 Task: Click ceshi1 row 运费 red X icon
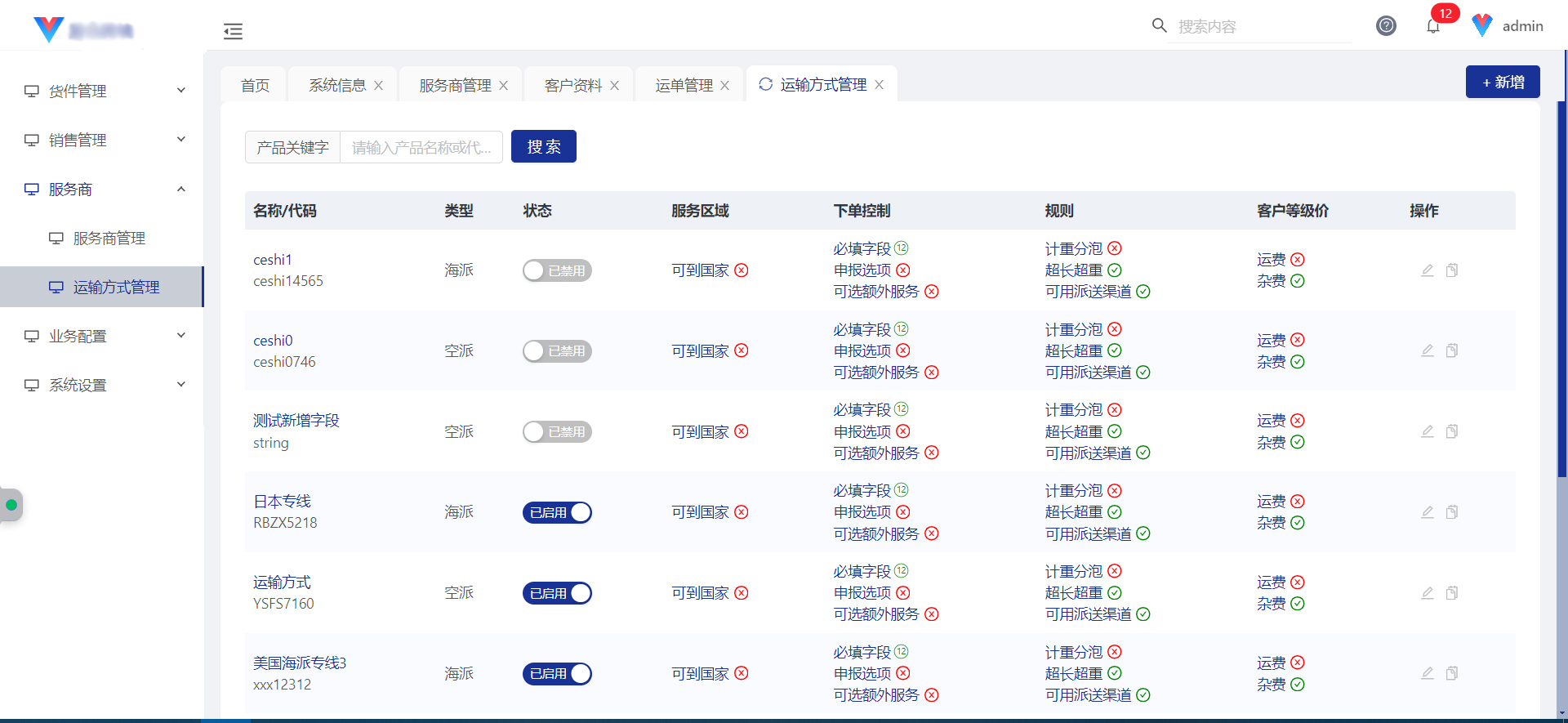1298,260
